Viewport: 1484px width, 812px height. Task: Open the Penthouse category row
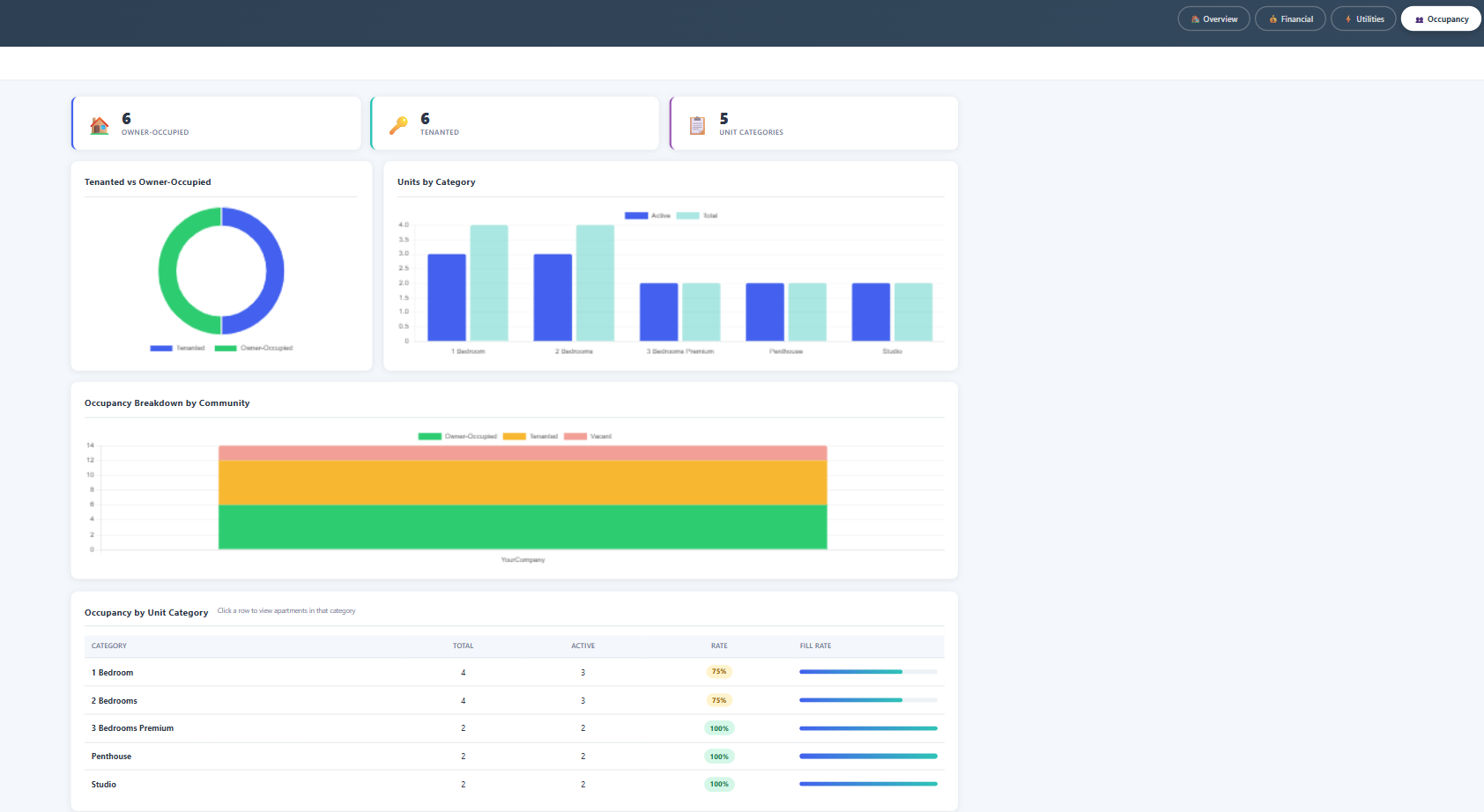click(514, 757)
